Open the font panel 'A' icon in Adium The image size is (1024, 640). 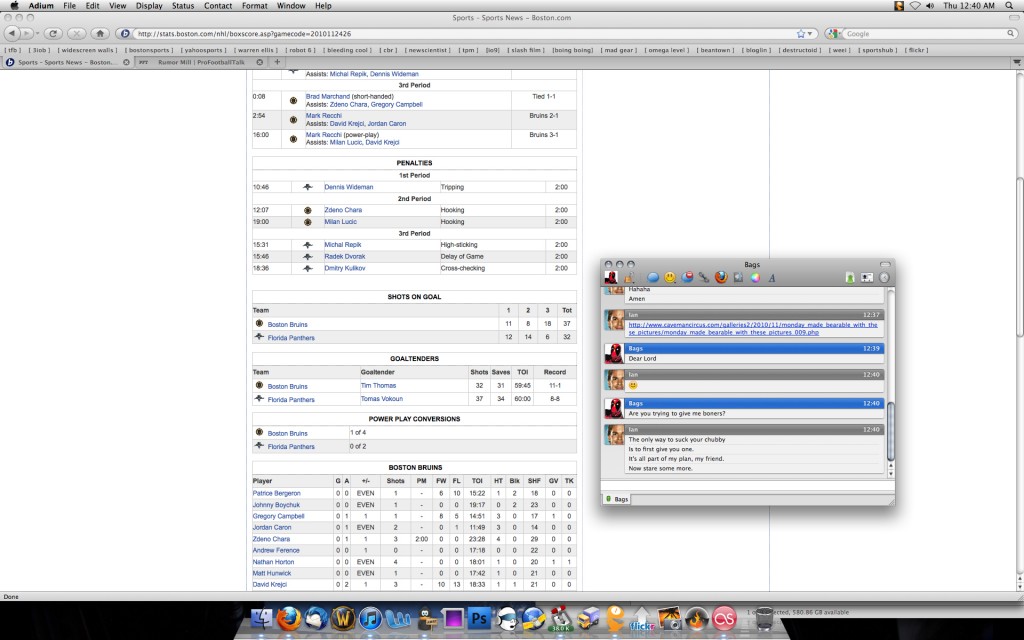[x=771, y=278]
